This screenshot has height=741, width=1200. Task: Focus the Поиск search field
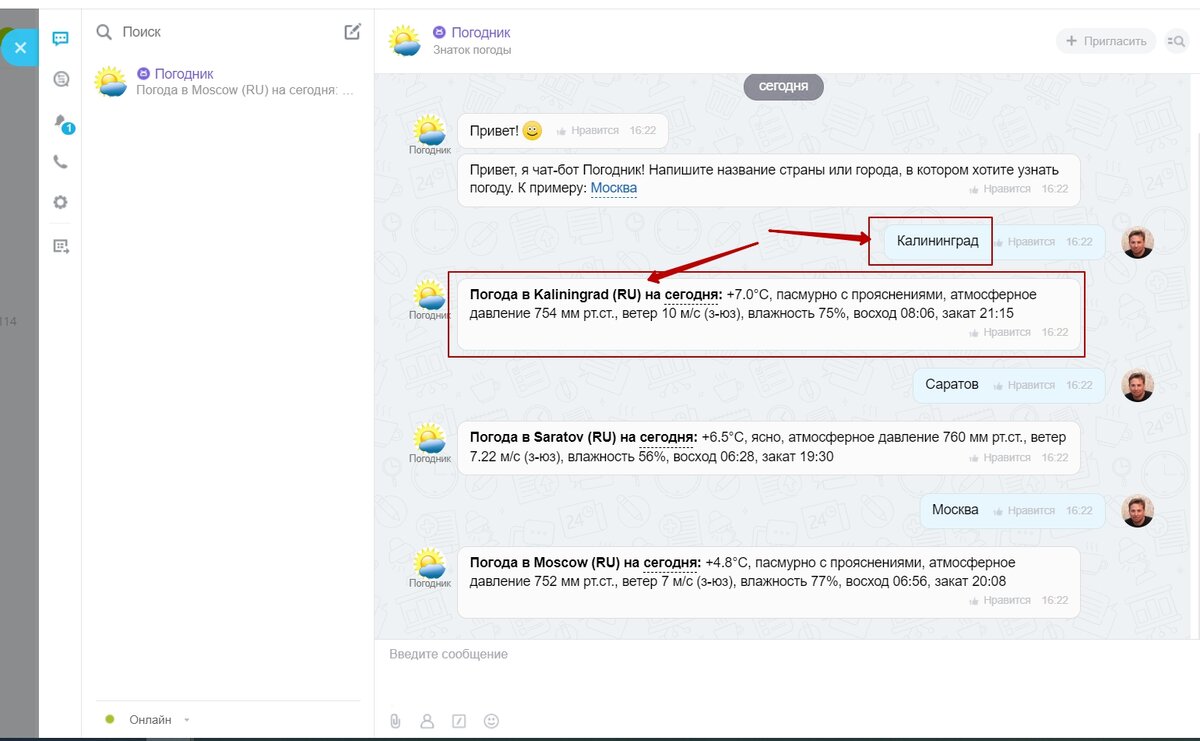coord(228,32)
